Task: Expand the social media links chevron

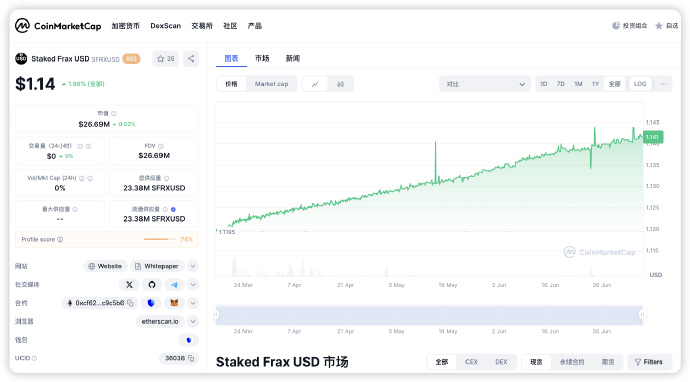Action: tap(193, 285)
